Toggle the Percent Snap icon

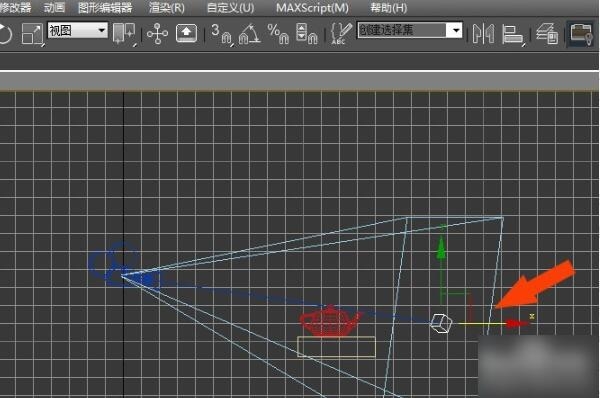tap(278, 34)
